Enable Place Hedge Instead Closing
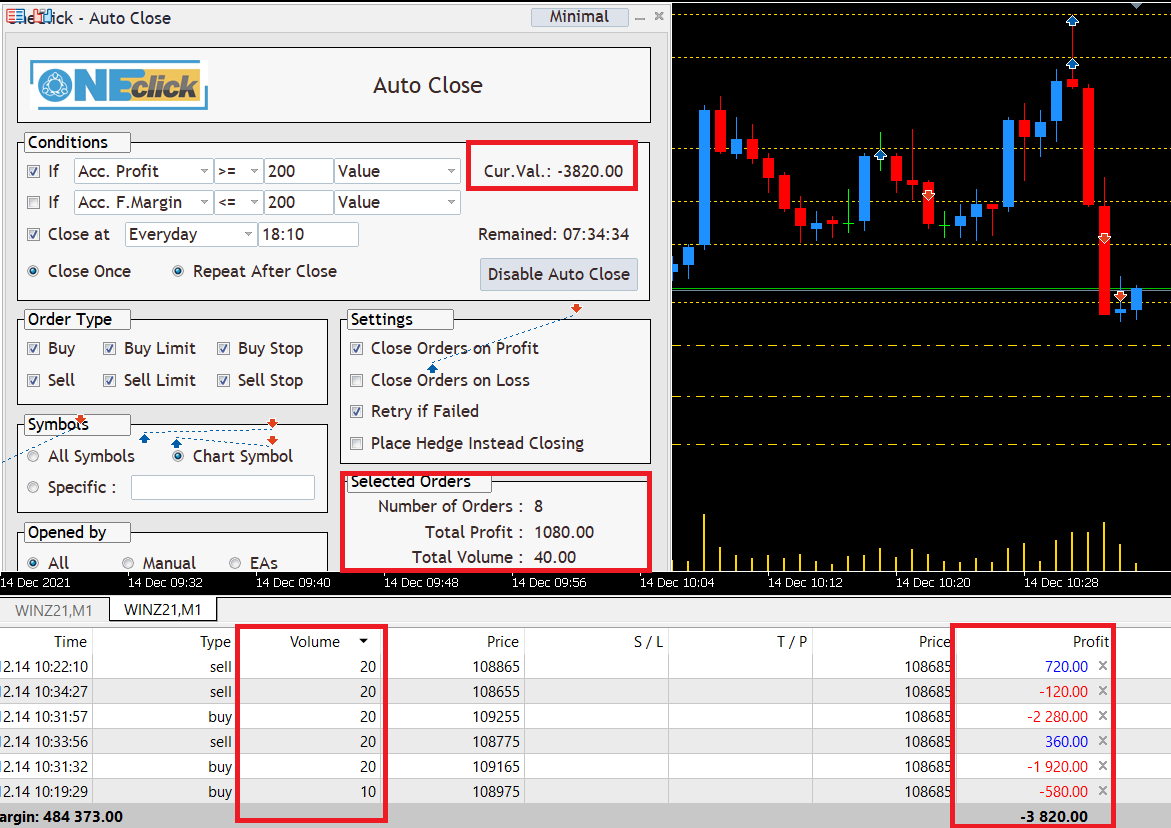The height and width of the screenshot is (828, 1171). [357, 443]
